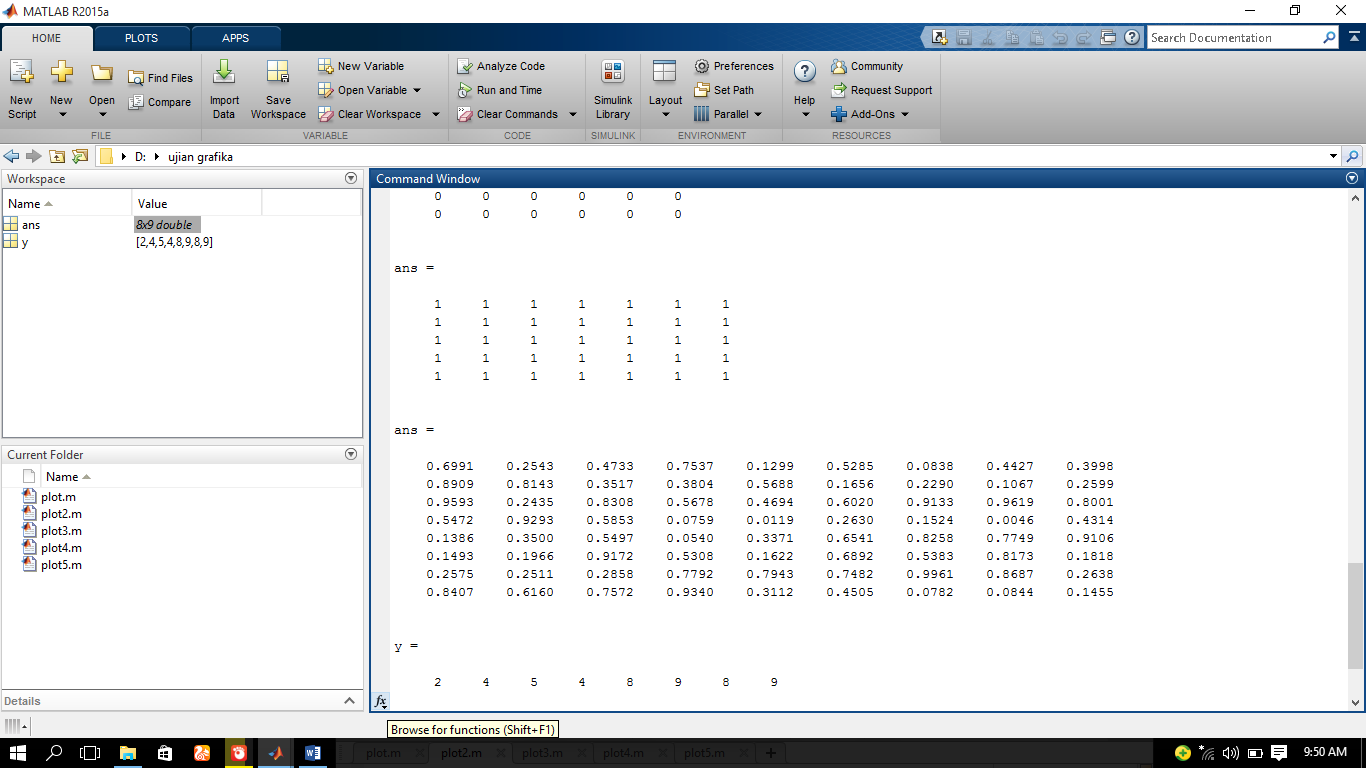The image size is (1366, 768).
Task: Expand the Details panel
Action: tap(349, 701)
